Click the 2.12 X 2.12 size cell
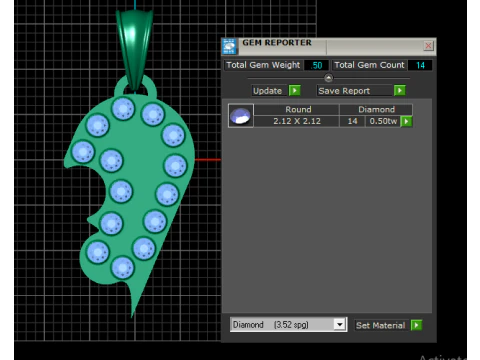The height and width of the screenshot is (360, 480). coord(297,121)
